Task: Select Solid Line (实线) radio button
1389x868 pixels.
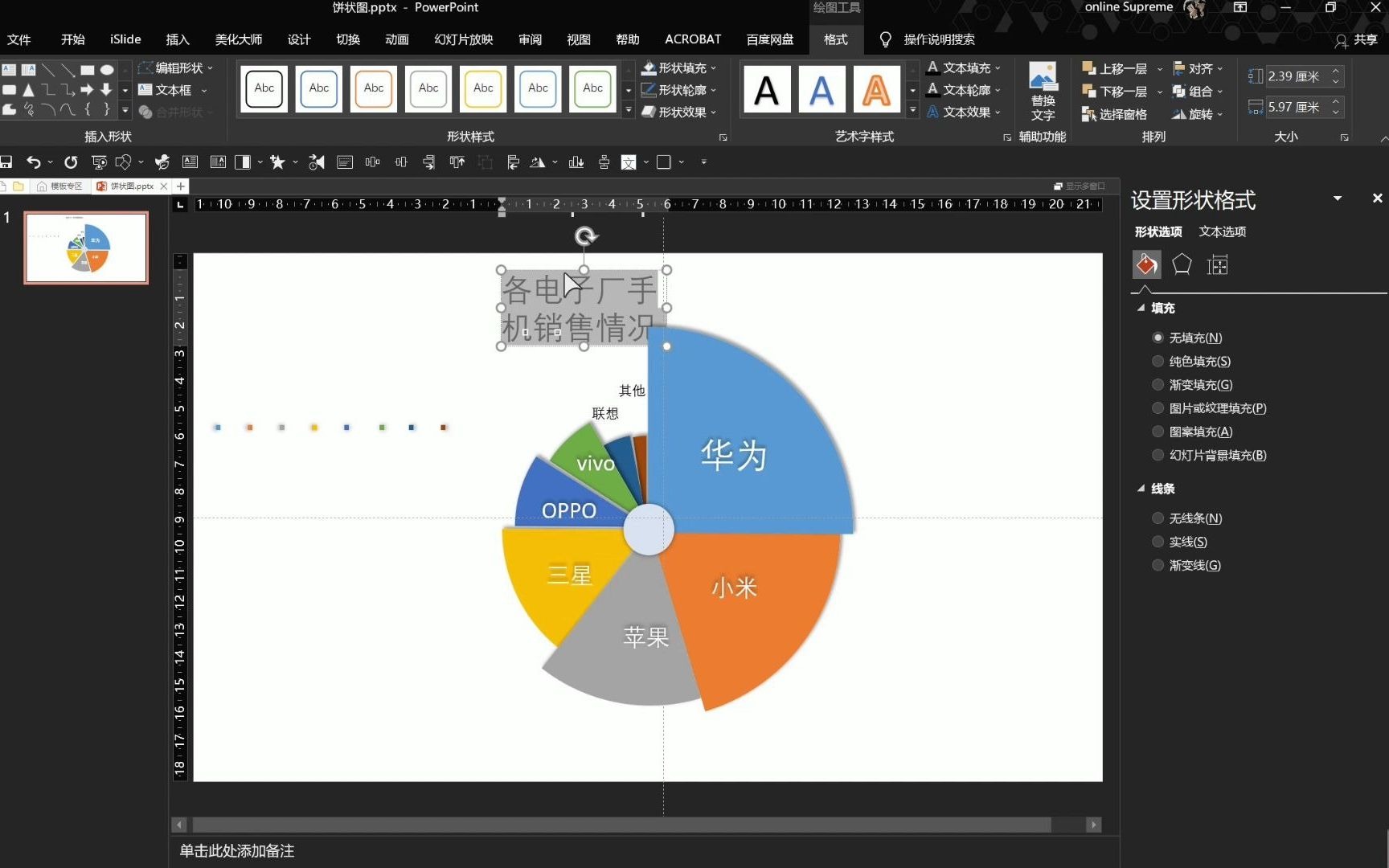Action: [1157, 542]
